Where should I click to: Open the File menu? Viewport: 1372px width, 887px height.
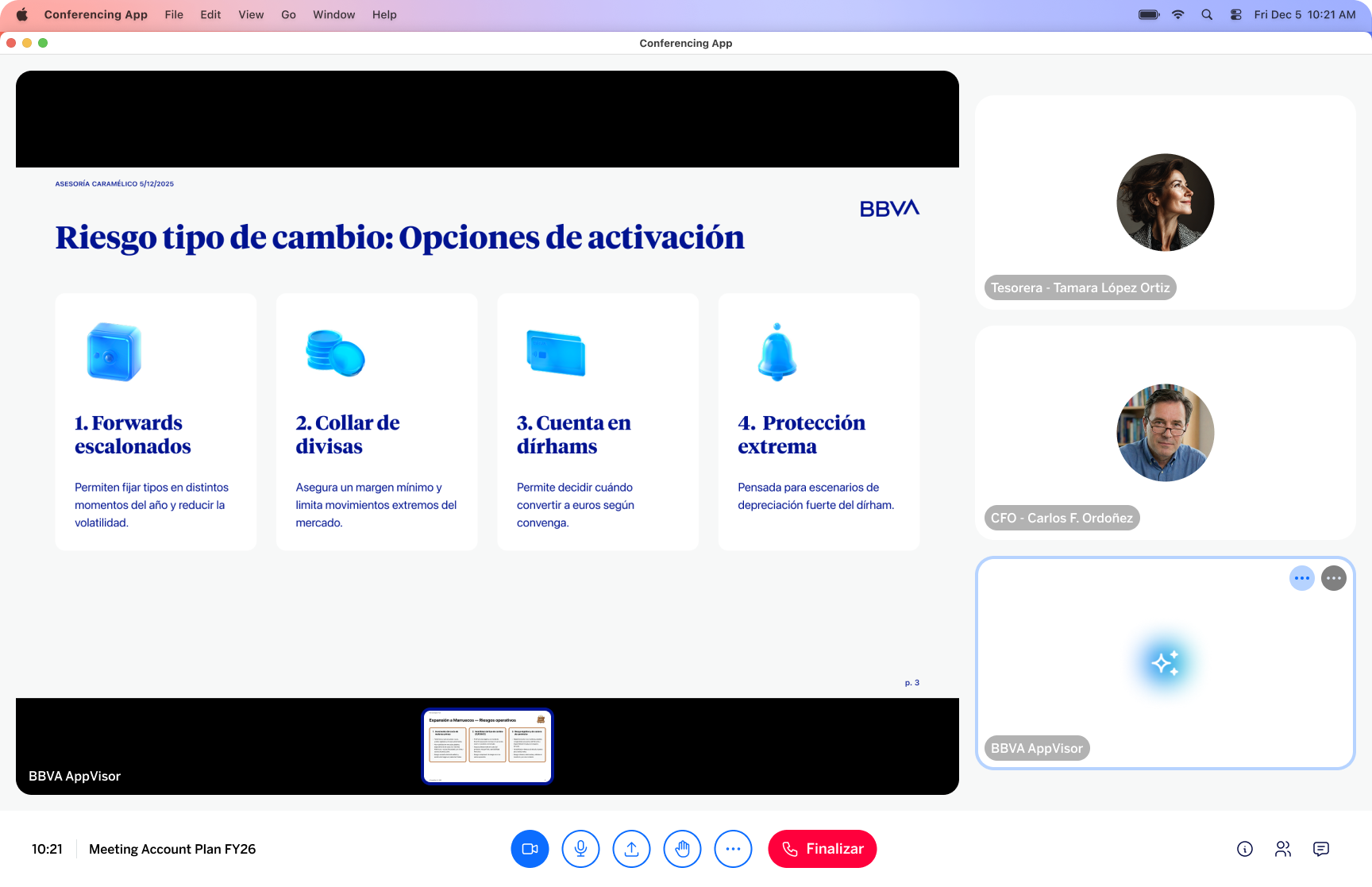tap(174, 14)
